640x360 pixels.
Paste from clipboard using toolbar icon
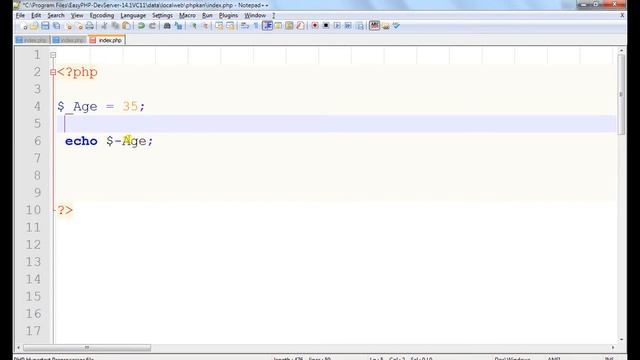pyautogui.click(x=127, y=26)
